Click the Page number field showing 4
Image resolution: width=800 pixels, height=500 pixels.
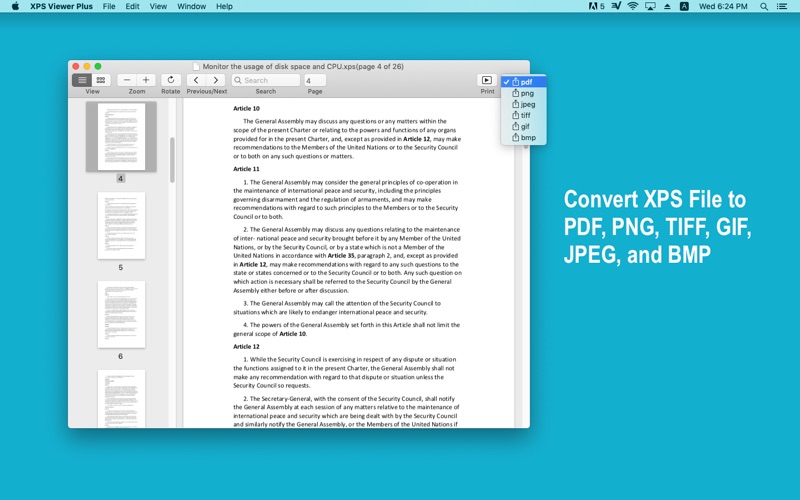[315, 80]
